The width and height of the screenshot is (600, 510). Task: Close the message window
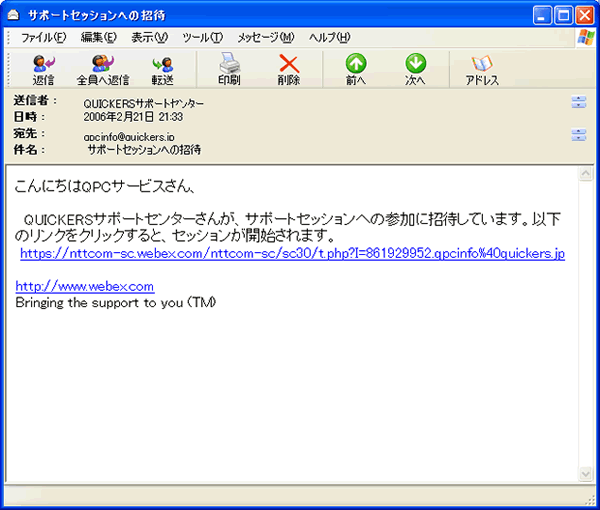pos(584,15)
